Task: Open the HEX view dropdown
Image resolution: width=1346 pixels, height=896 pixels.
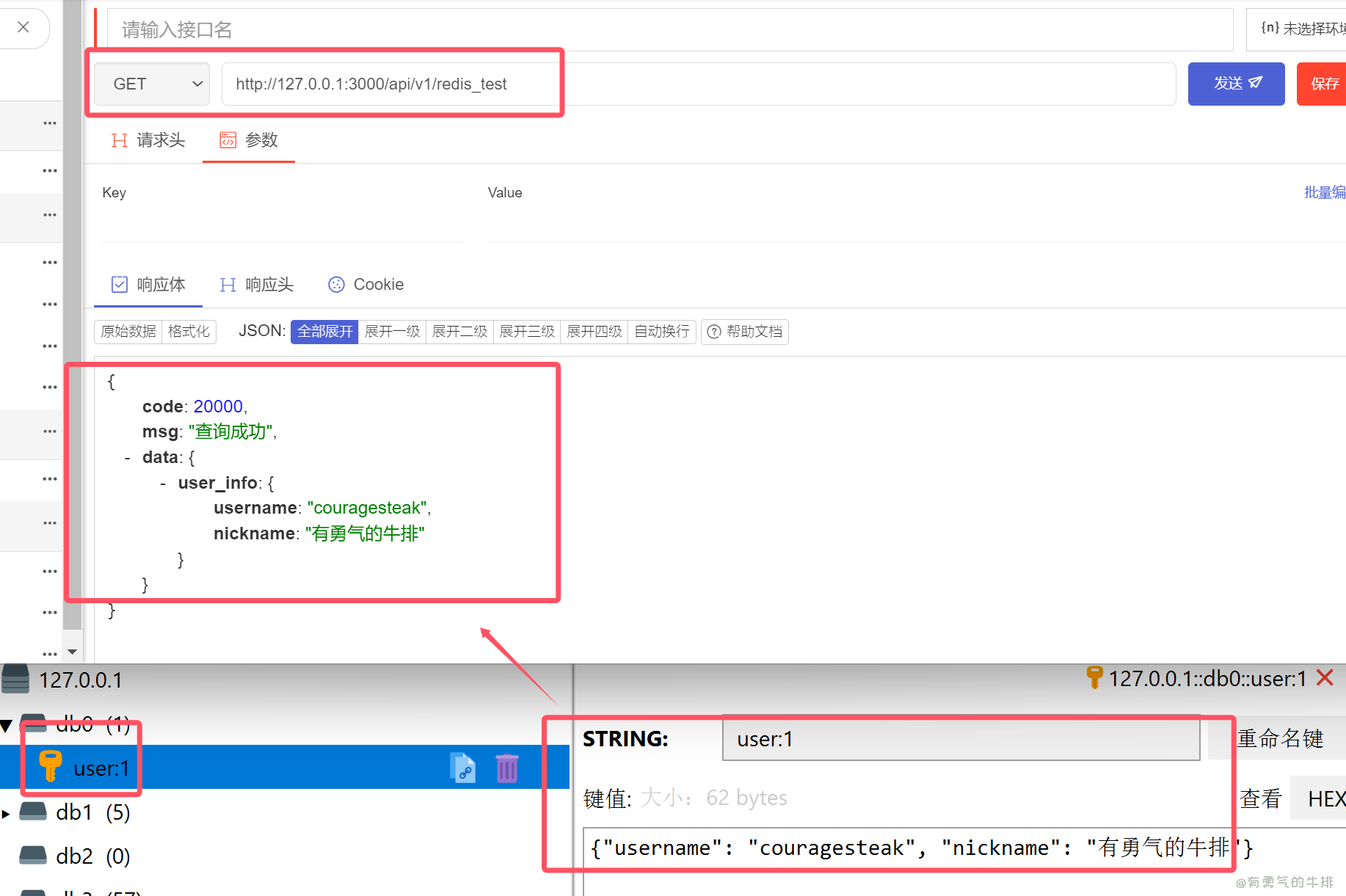Action: (1318, 798)
